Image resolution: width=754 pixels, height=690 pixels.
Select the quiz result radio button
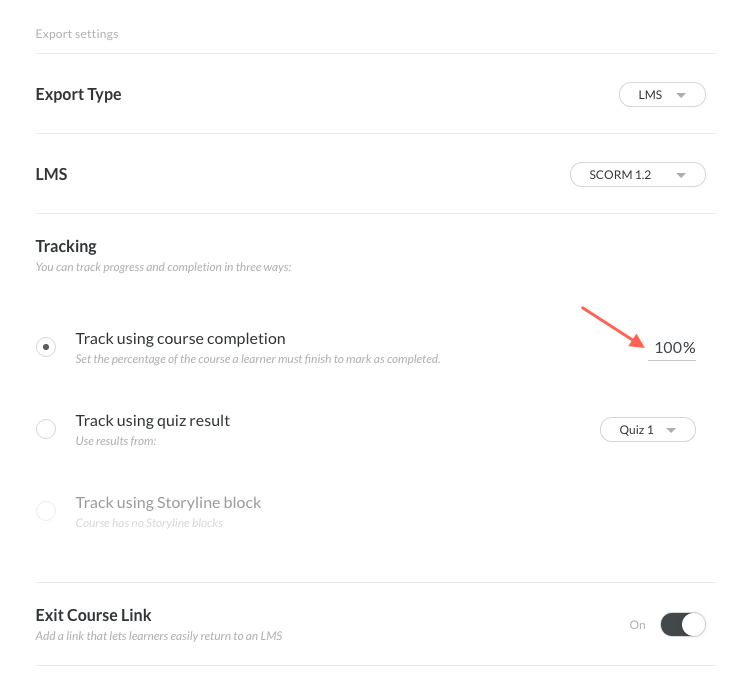[46, 429]
